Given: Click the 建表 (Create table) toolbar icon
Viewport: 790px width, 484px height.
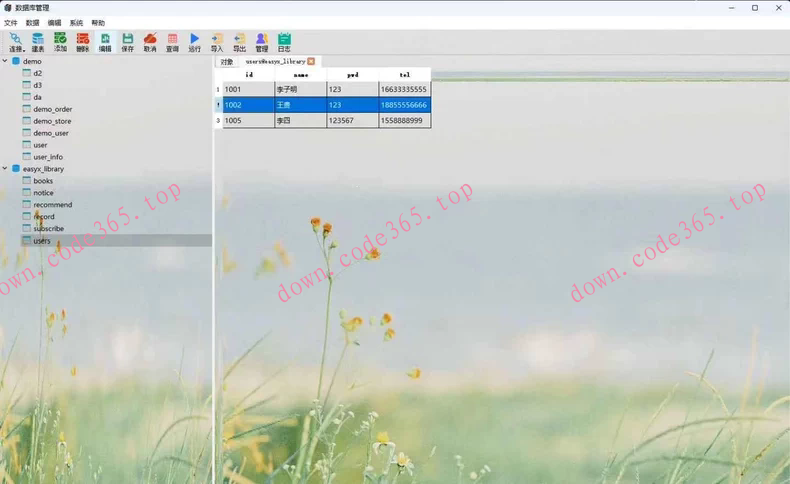Looking at the screenshot, I should (x=38, y=39).
